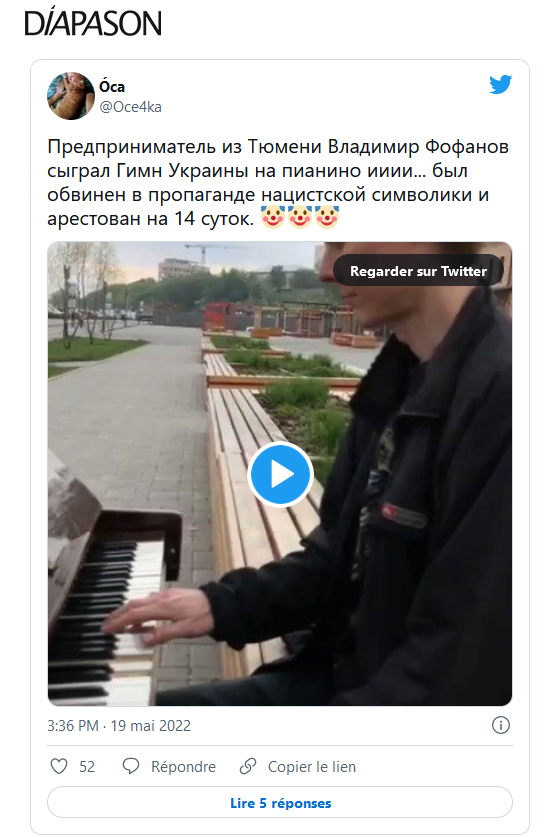Click Copier le lien text

312,767
